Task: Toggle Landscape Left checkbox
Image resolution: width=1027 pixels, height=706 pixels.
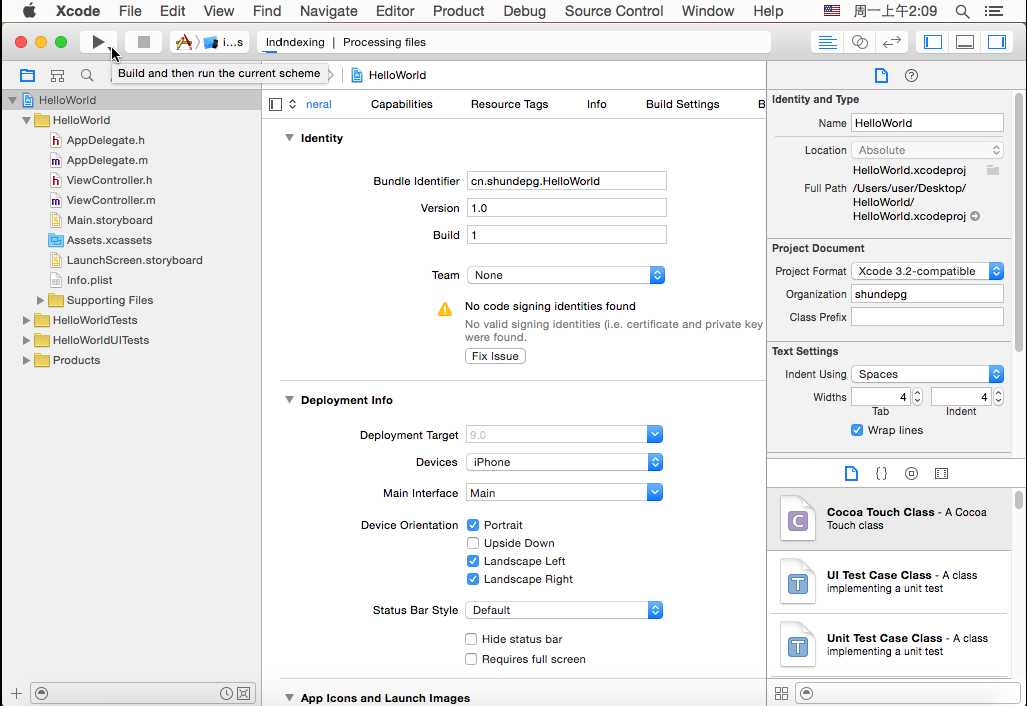Action: point(473,561)
